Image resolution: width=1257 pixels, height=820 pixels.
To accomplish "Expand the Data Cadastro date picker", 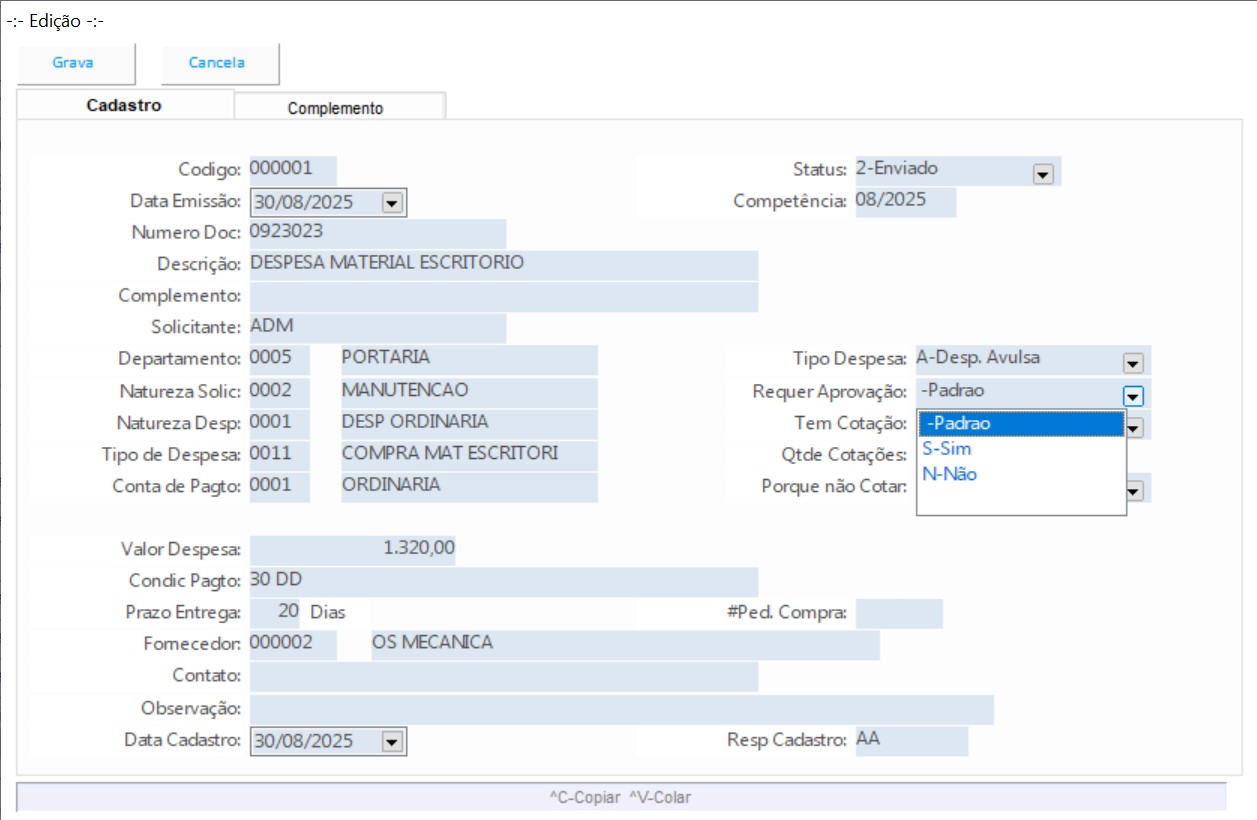I will click(x=391, y=742).
